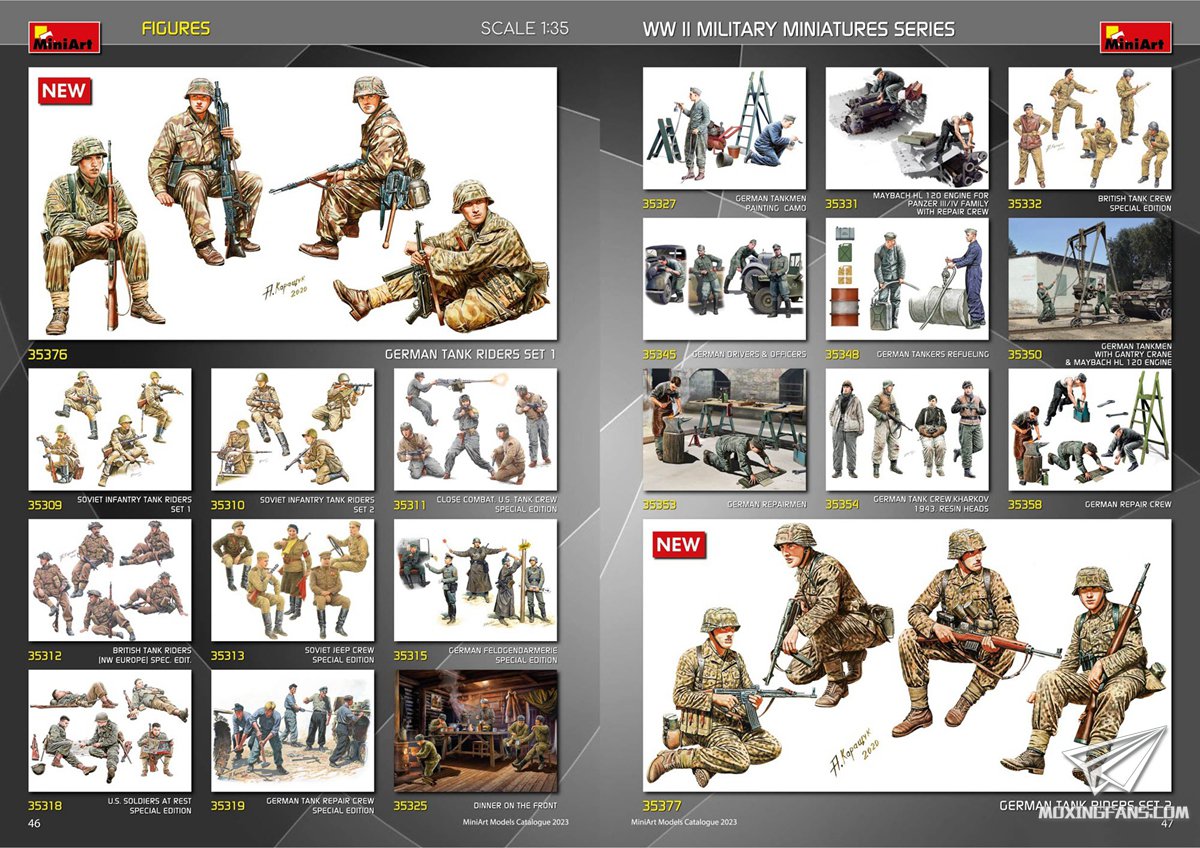Select product number 35310
The height and width of the screenshot is (848, 1200).
[228, 505]
